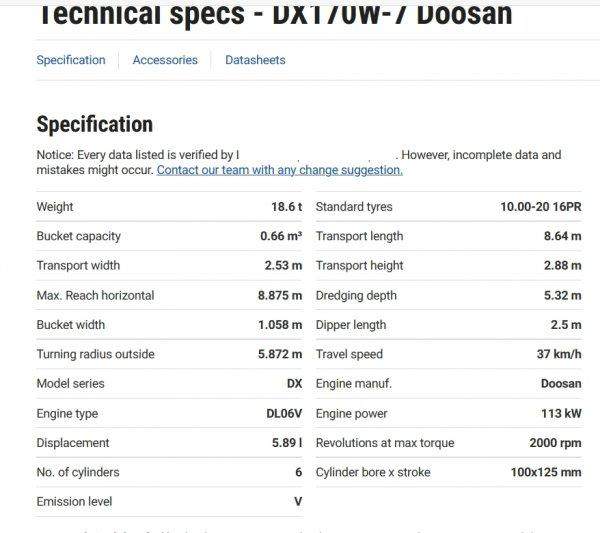The width and height of the screenshot is (600, 533).
Task: Click the Standard tyres value 10.00-20 16PR
Action: (x=540, y=207)
